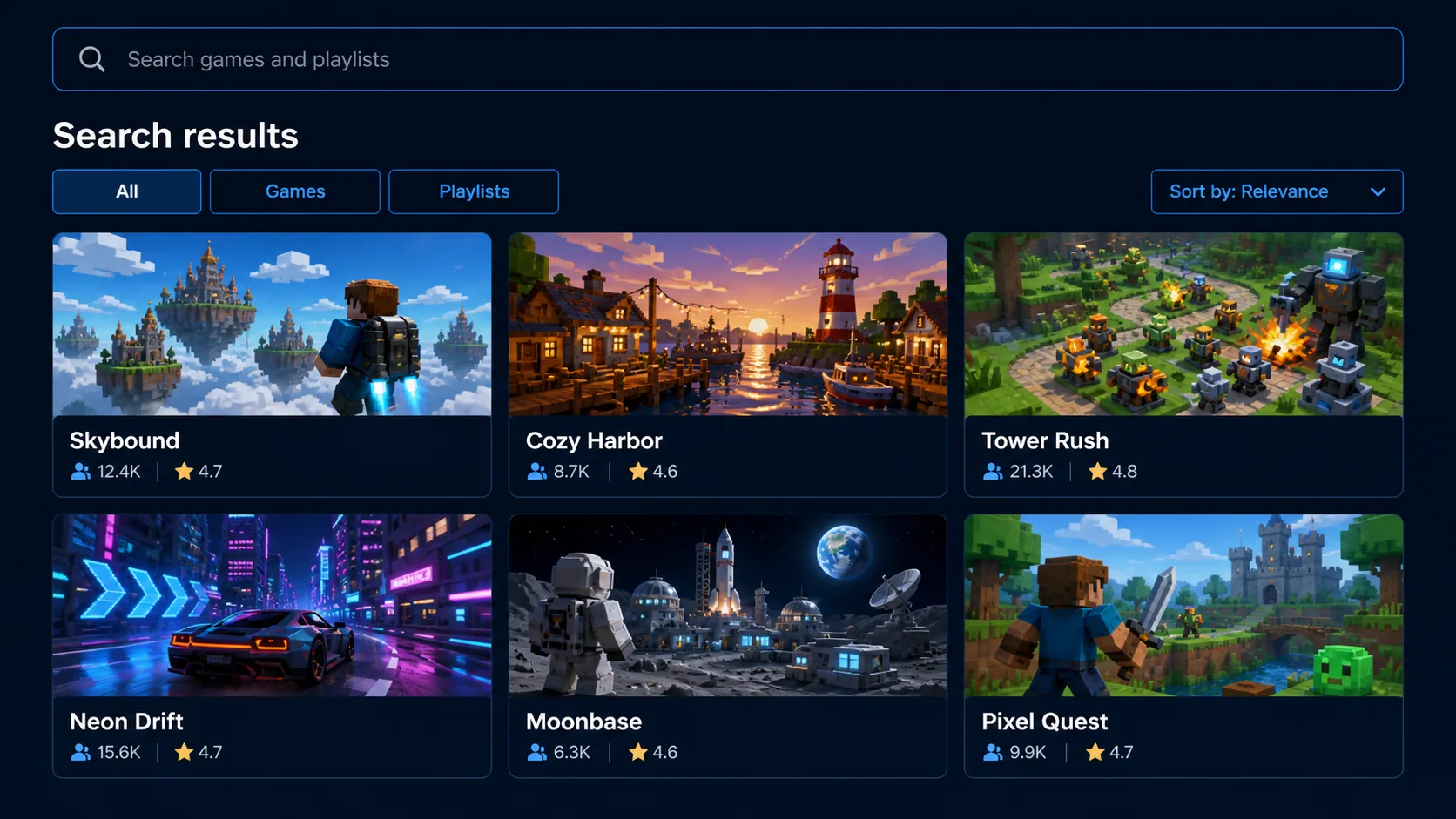This screenshot has width=1456, height=819.
Task: Click Skybound's players icon
Action: [80, 471]
